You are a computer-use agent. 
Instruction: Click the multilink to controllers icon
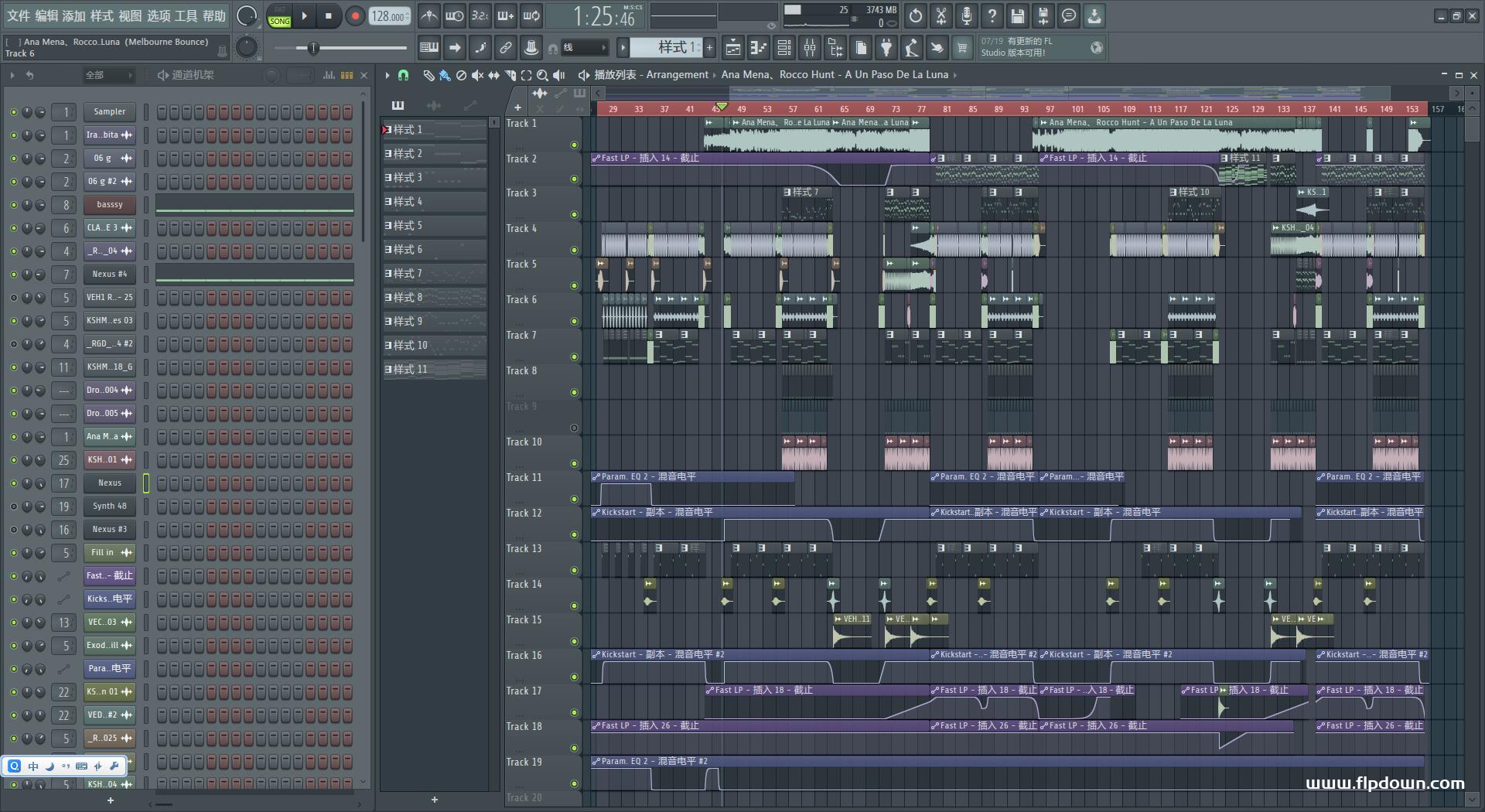click(x=531, y=48)
